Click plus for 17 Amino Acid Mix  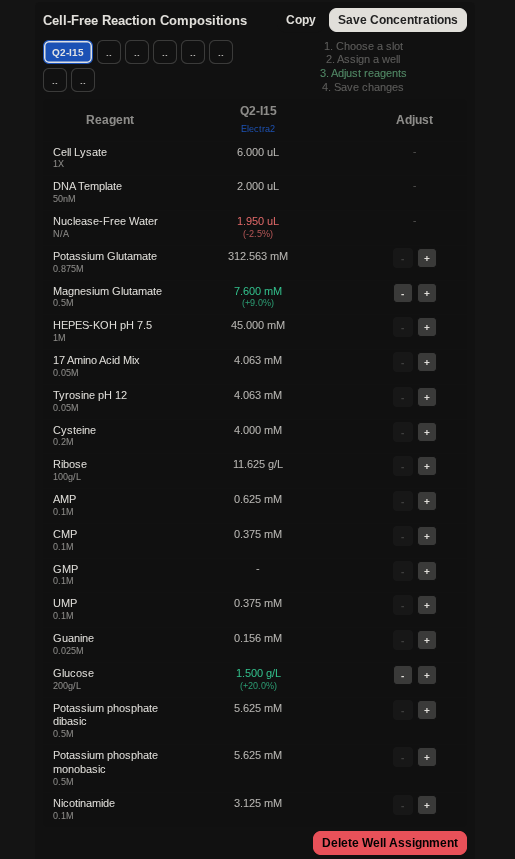(x=427, y=362)
